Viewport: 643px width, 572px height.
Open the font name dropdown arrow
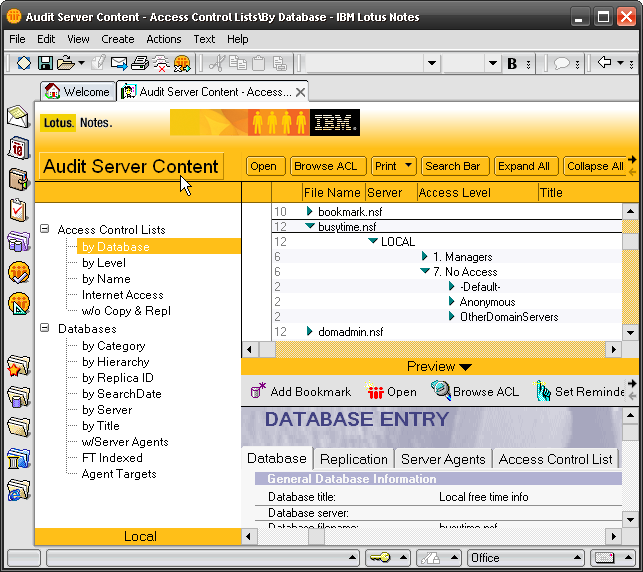tap(431, 64)
